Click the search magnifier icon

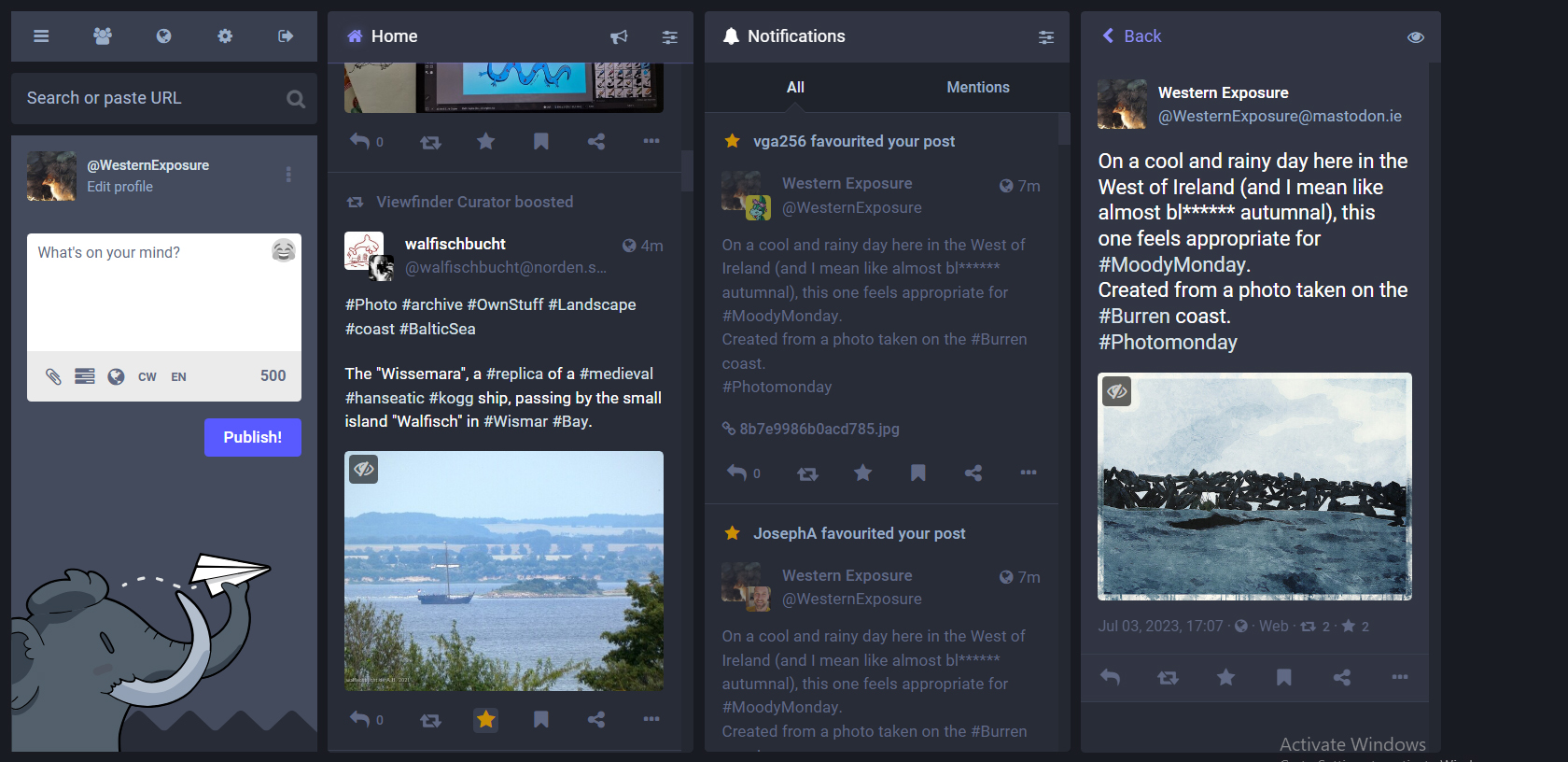click(x=296, y=99)
